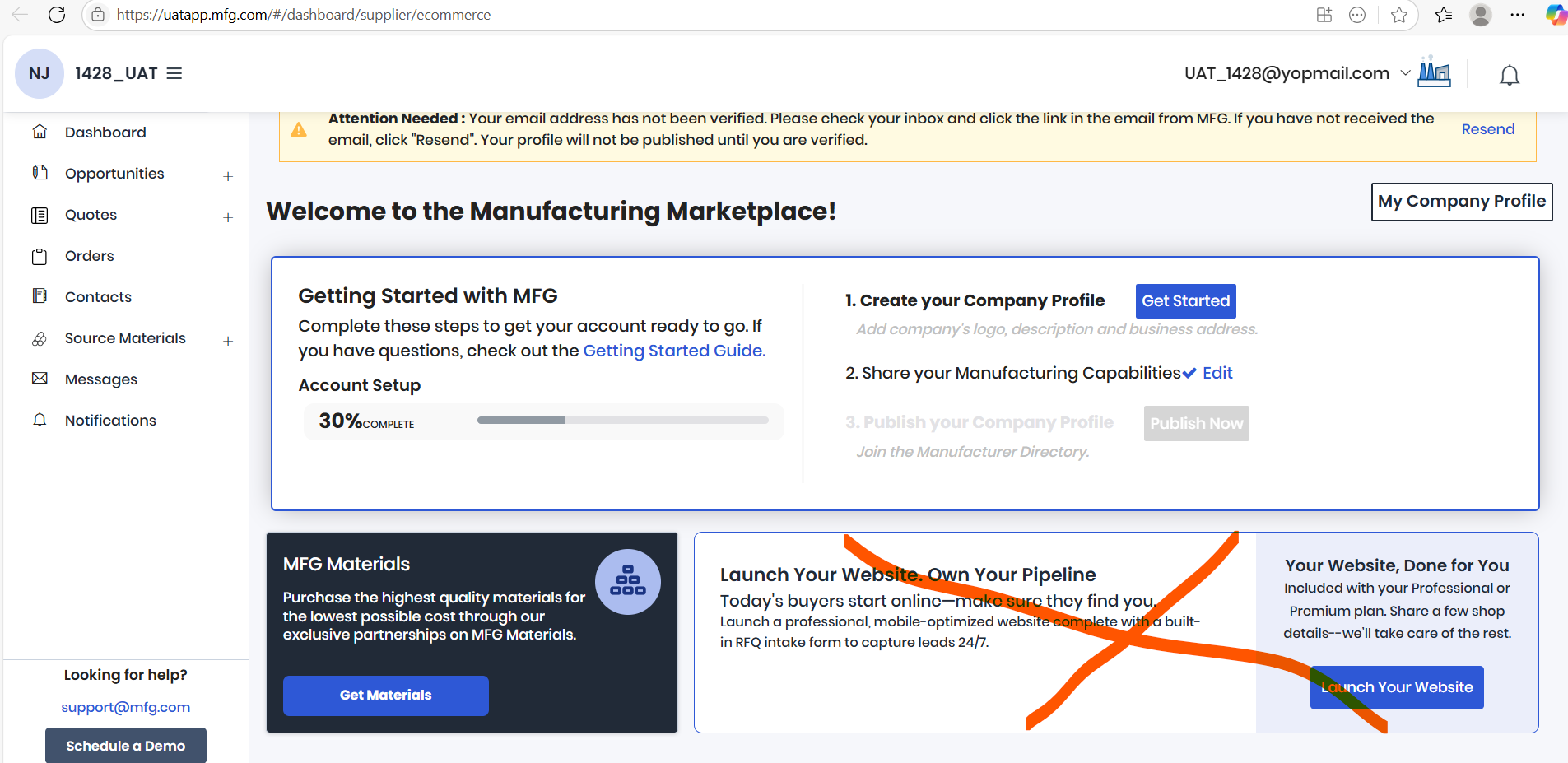Expand Source Materials submenu plus sign
Image resolution: width=1568 pixels, height=763 pixels.
(228, 341)
